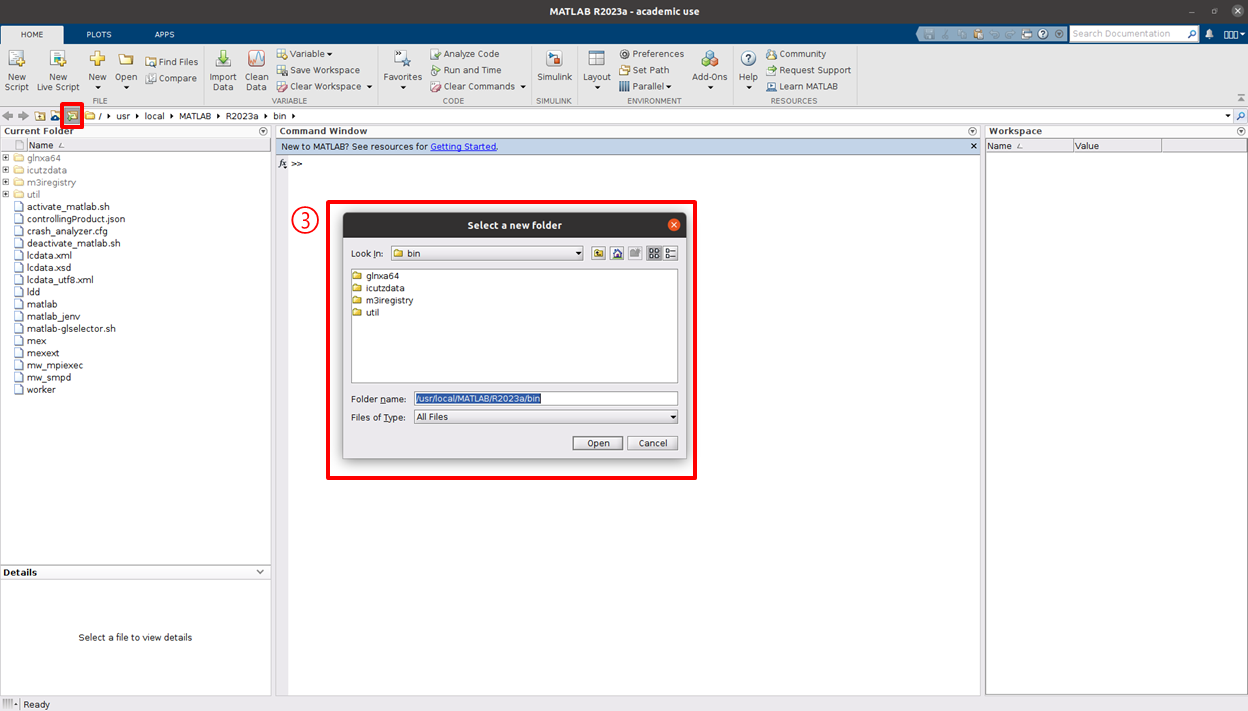Close the Getting Started banner
1248x711 pixels.
[x=974, y=146]
